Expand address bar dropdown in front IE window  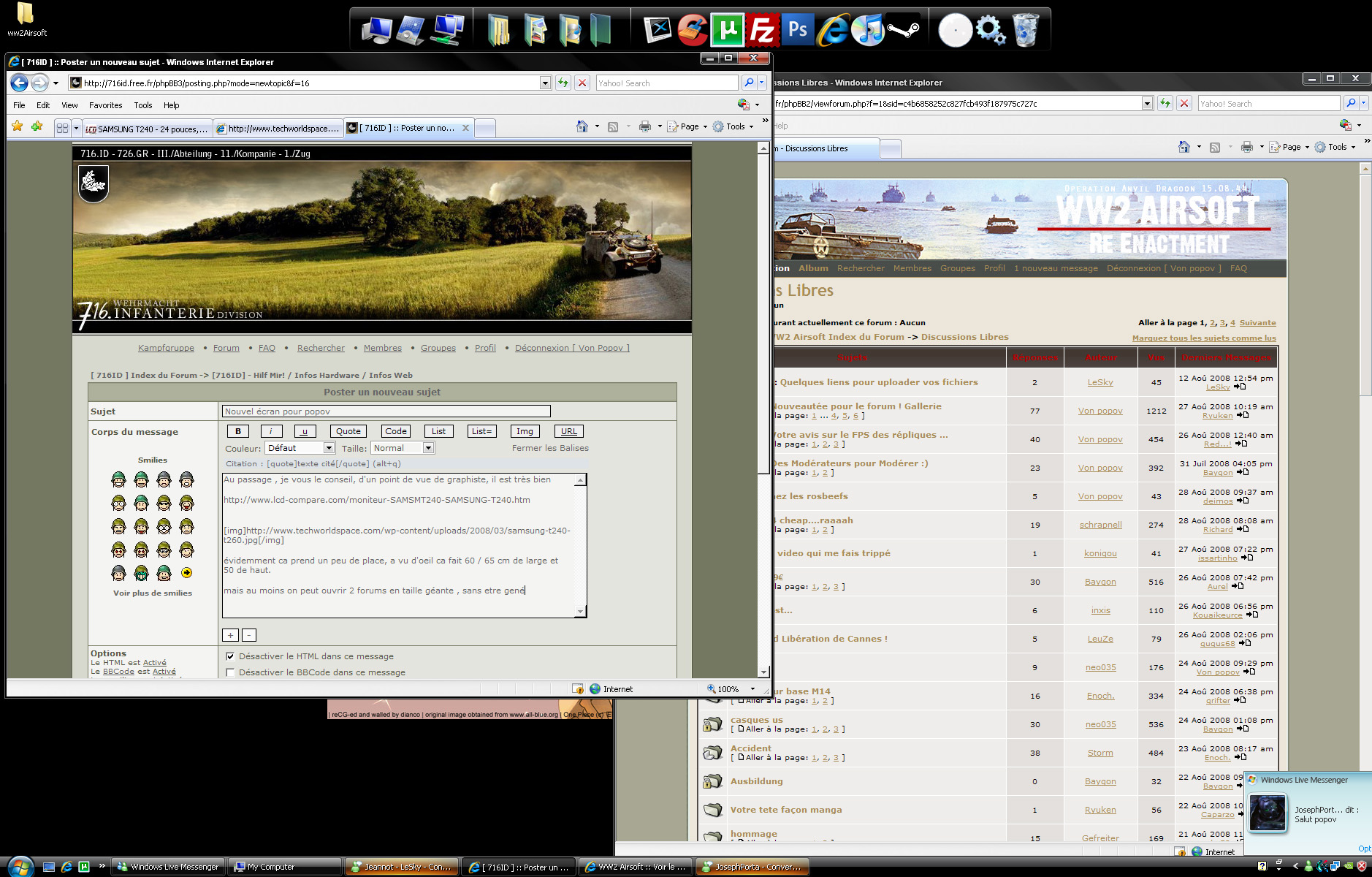(x=545, y=83)
